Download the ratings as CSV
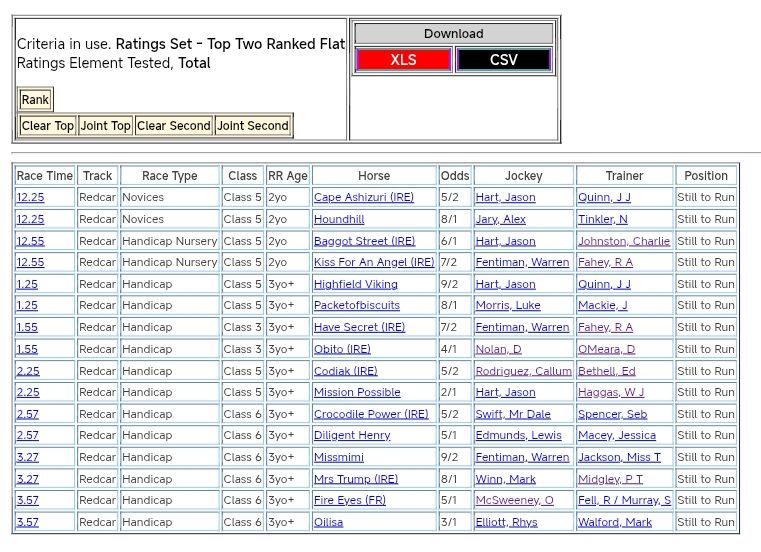The height and width of the screenshot is (552, 761). (503, 60)
